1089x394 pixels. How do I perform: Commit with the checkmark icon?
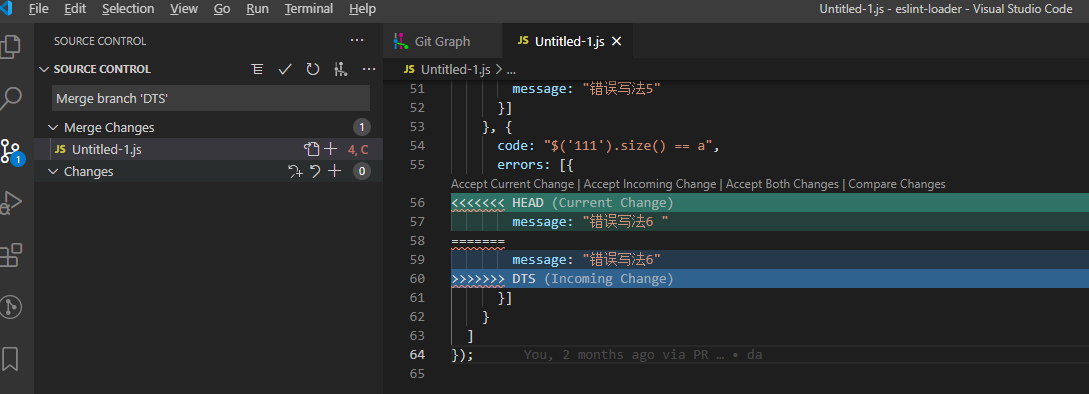[285, 69]
